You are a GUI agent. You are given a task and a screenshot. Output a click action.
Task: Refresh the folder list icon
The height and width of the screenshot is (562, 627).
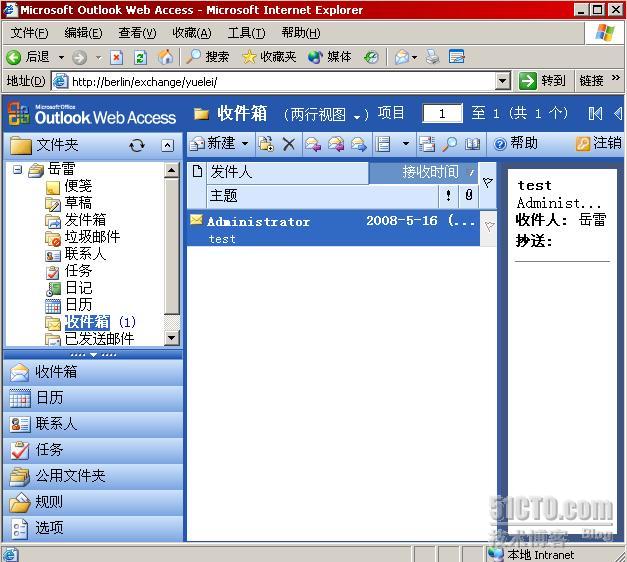point(137,145)
